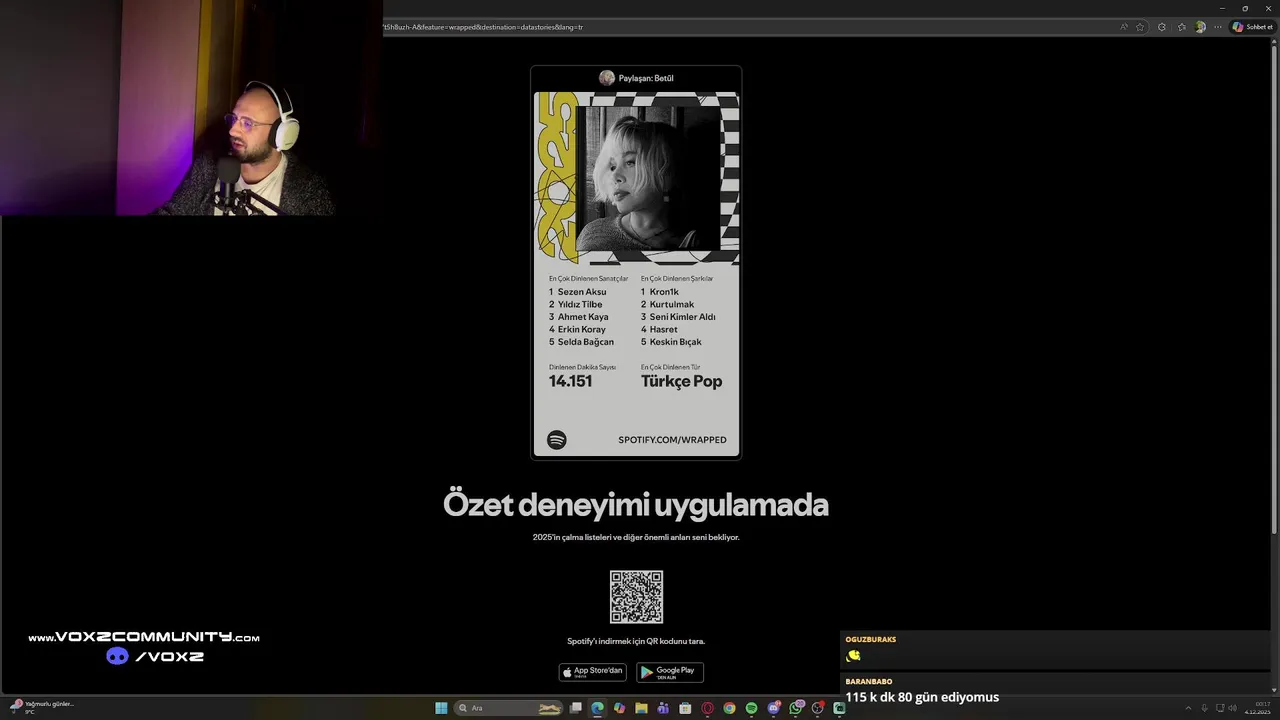Click 'Sezen Aksu' in top artists list
The image size is (1280, 720).
pos(582,292)
